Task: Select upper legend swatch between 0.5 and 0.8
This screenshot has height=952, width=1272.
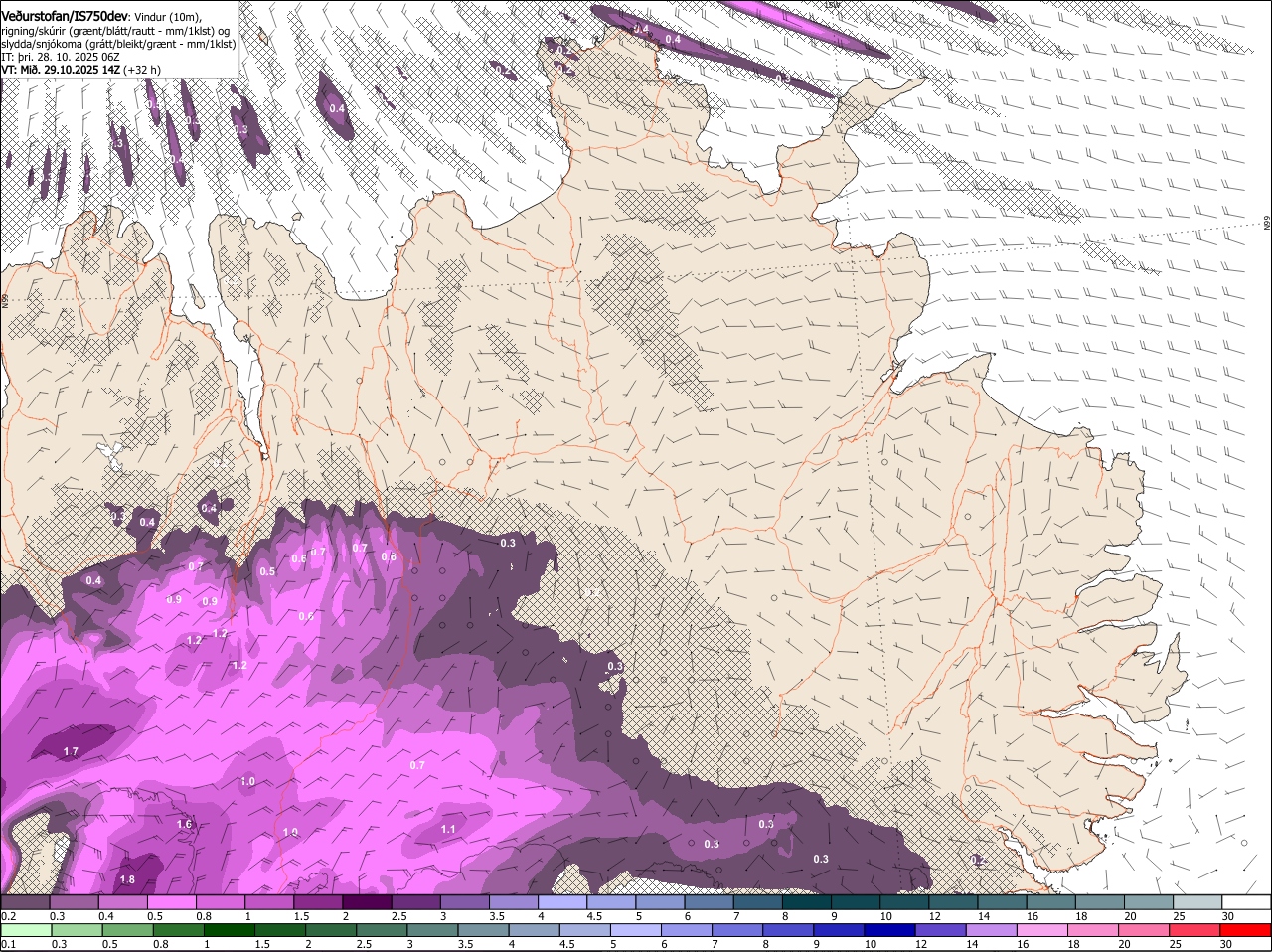Action: pos(173,902)
